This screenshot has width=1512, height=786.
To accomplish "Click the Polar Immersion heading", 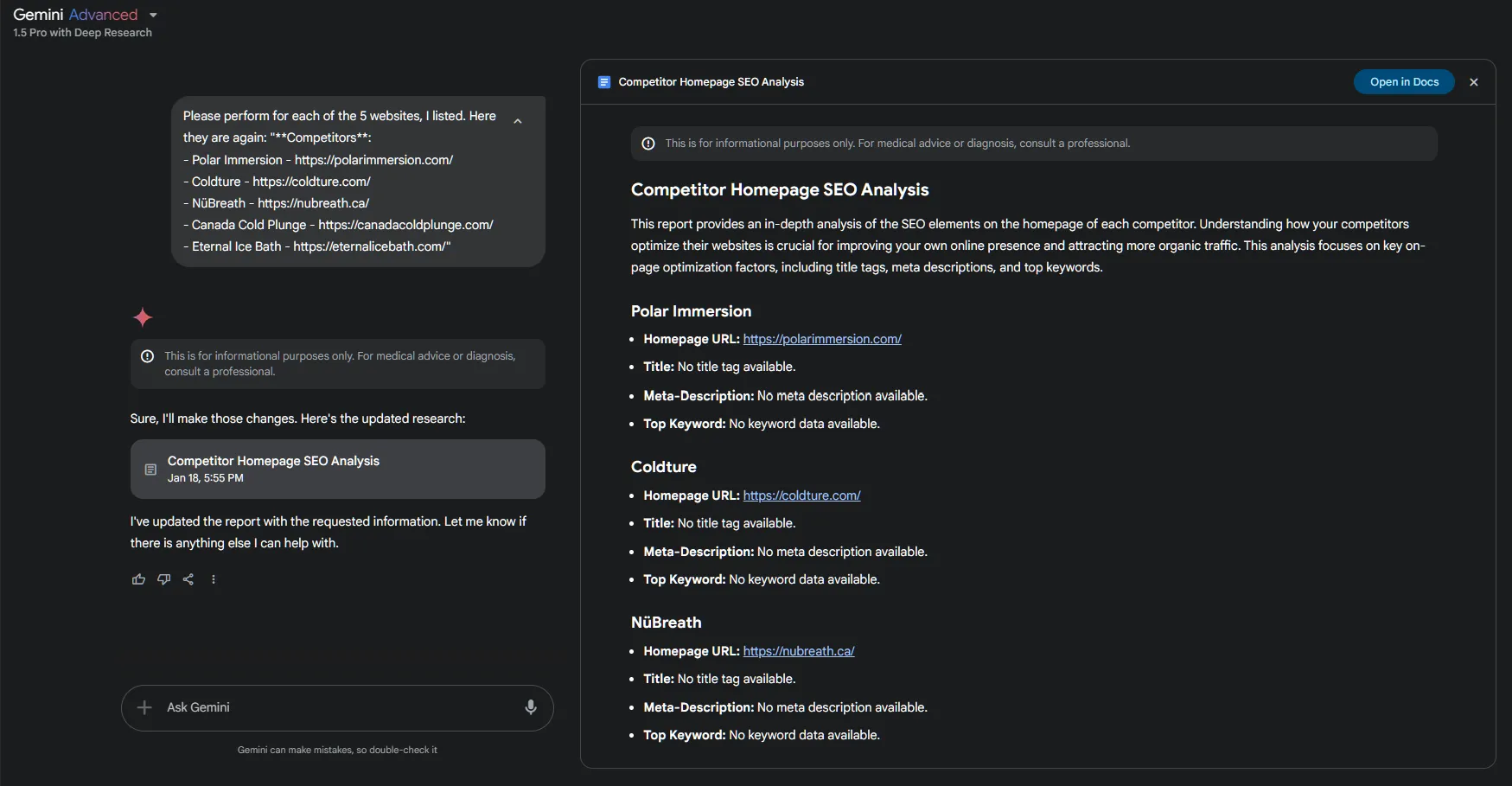I will 691,311.
